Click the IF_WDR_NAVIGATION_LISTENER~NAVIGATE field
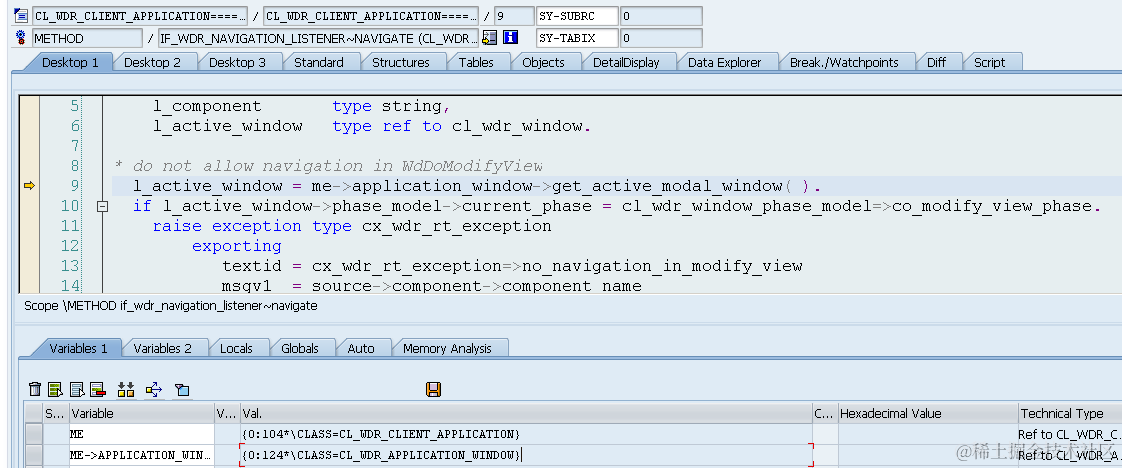 [x=319, y=38]
